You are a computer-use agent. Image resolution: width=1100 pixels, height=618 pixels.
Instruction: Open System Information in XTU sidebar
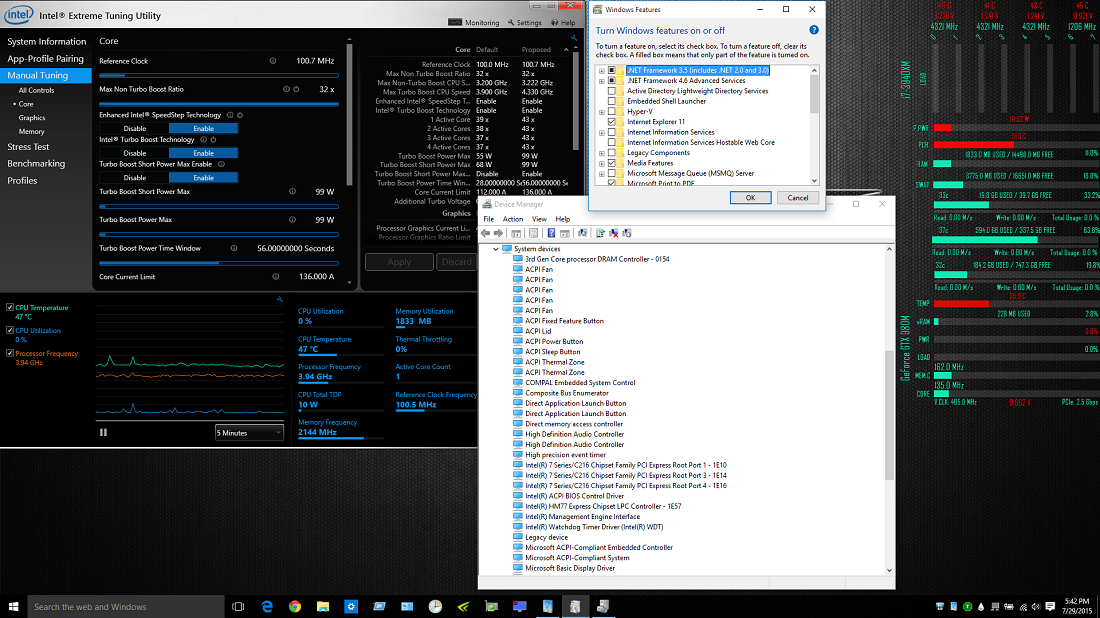click(x=46, y=41)
